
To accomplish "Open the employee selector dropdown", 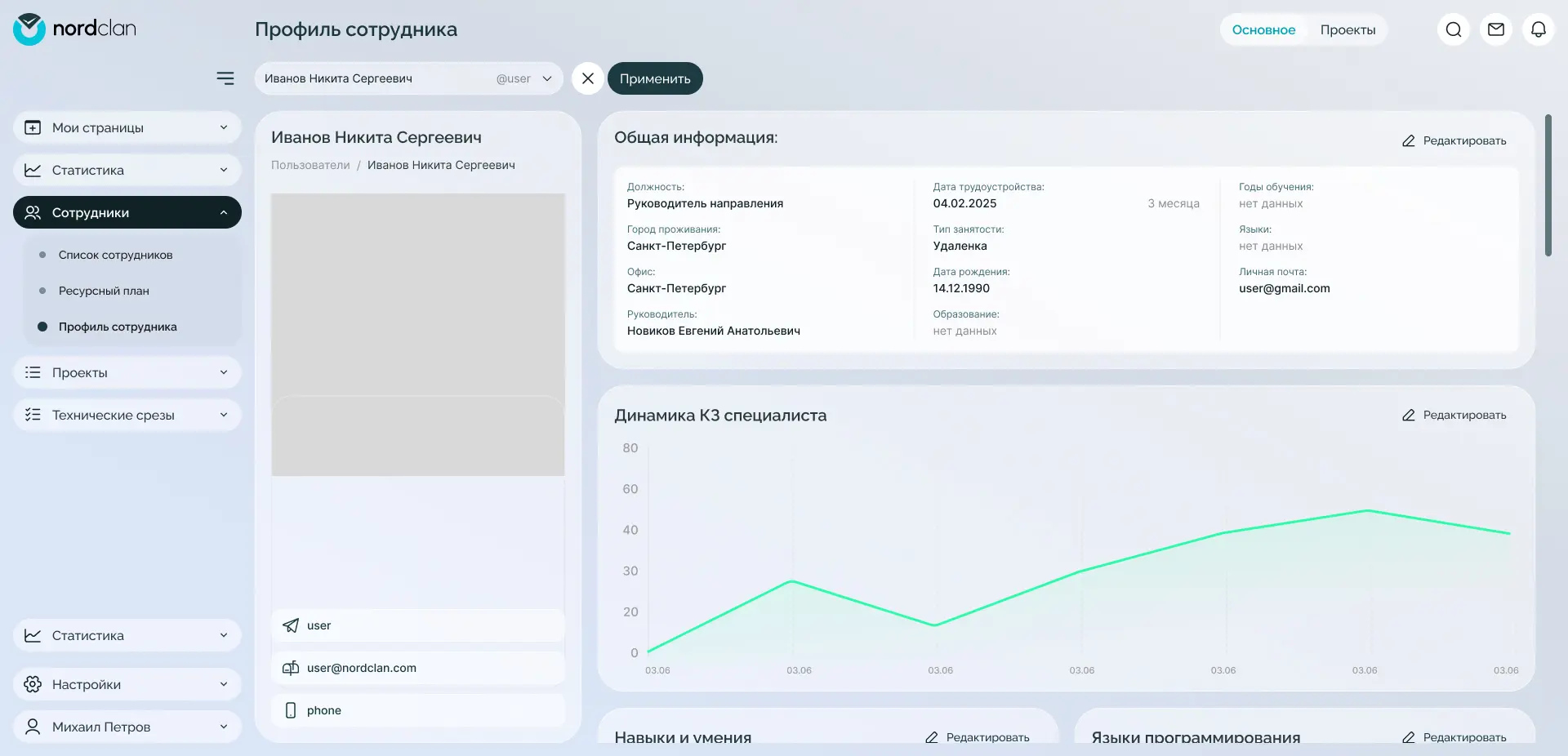I will (x=409, y=78).
